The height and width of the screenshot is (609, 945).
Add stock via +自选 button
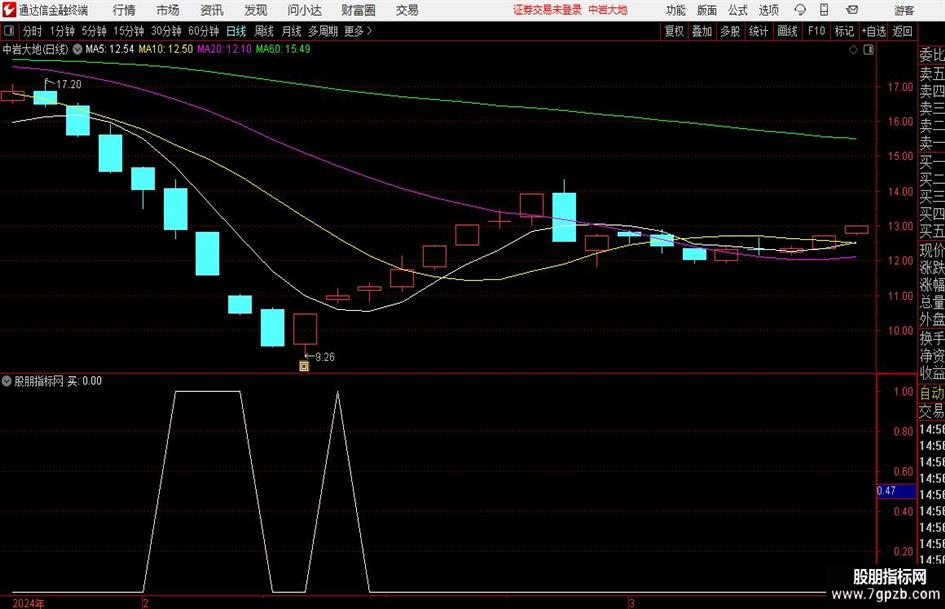pyautogui.click(x=874, y=31)
